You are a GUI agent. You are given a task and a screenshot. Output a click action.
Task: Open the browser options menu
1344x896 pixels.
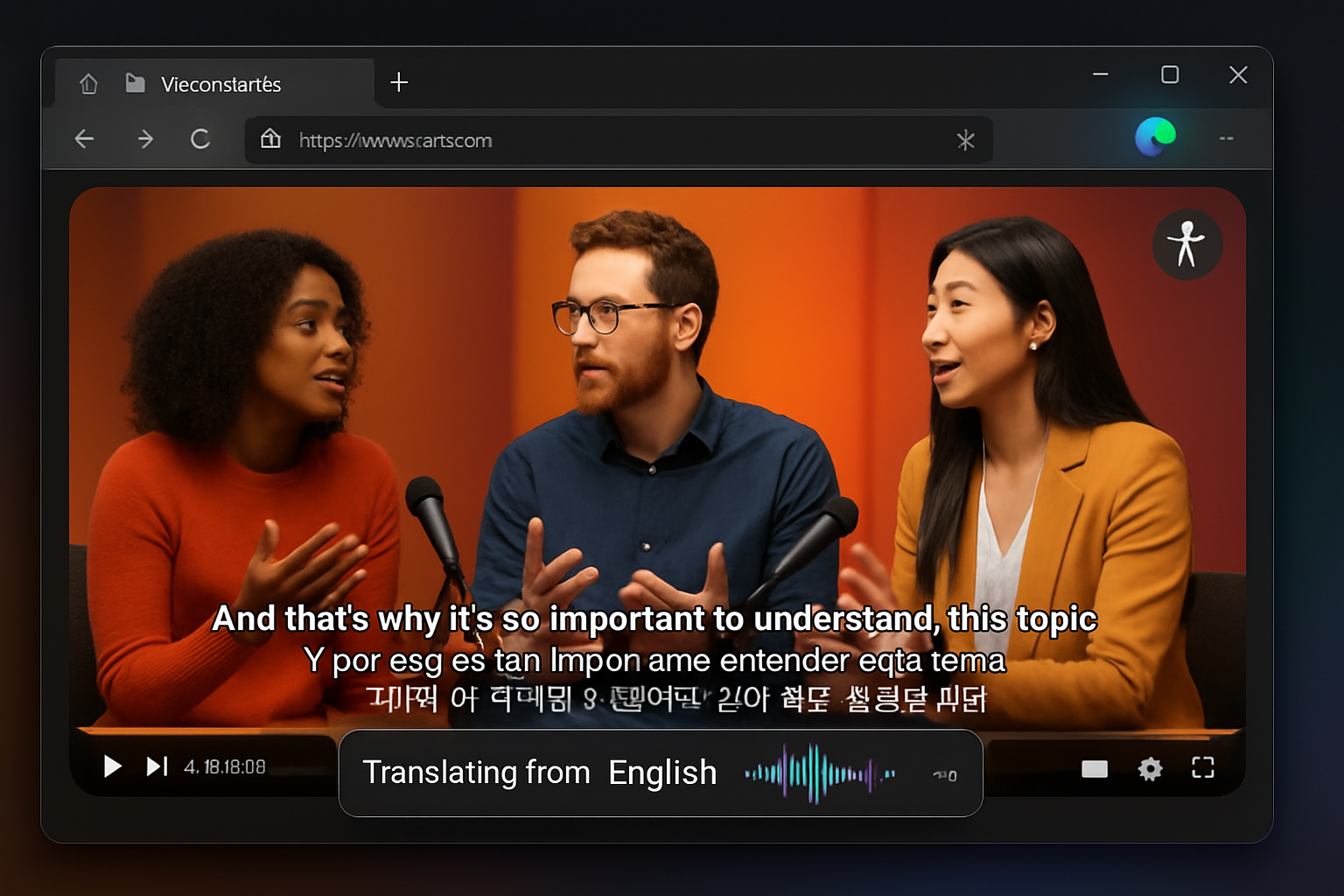click(x=1226, y=138)
